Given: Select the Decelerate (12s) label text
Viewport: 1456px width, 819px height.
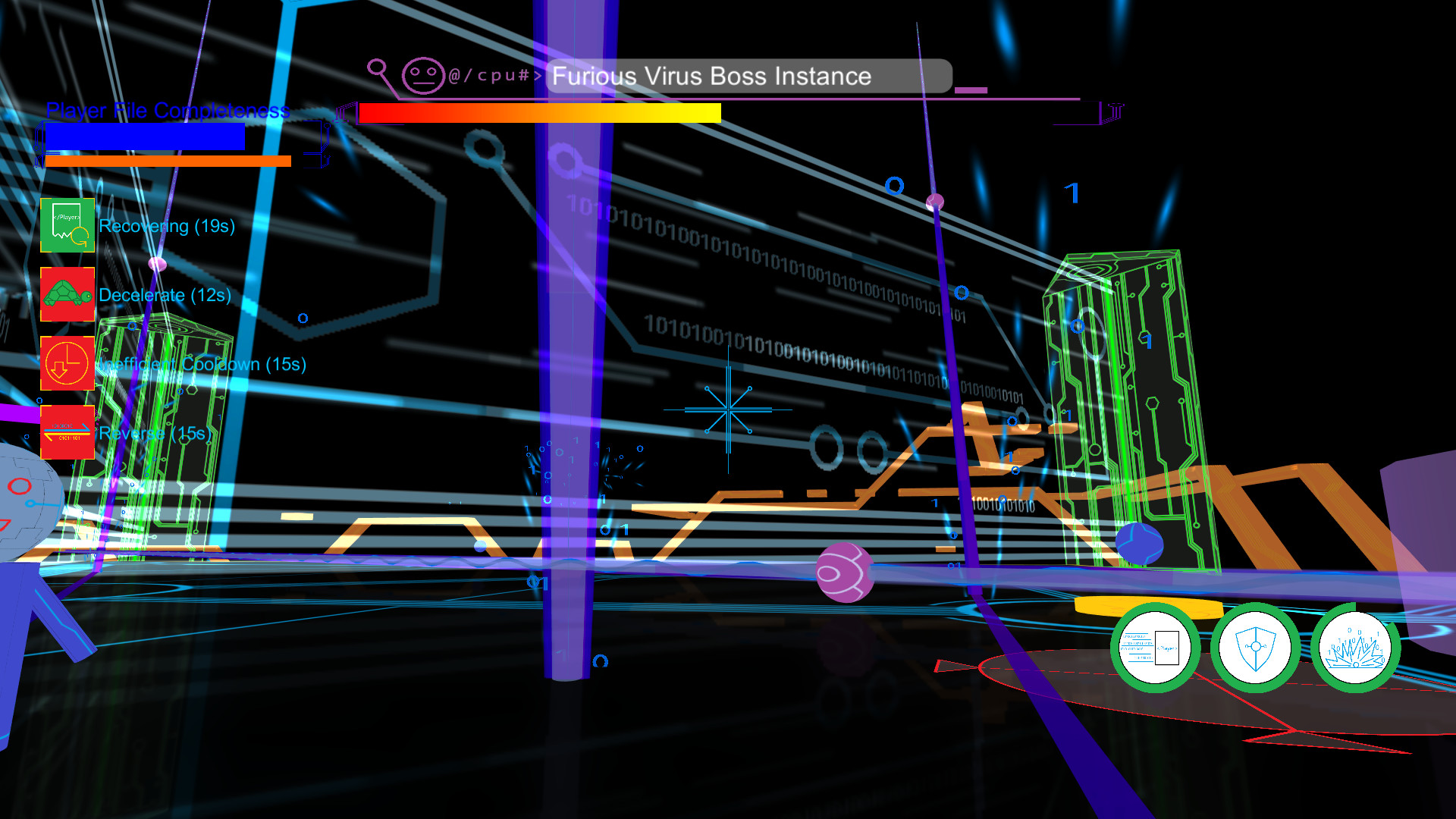Looking at the screenshot, I should pyautogui.click(x=163, y=295).
